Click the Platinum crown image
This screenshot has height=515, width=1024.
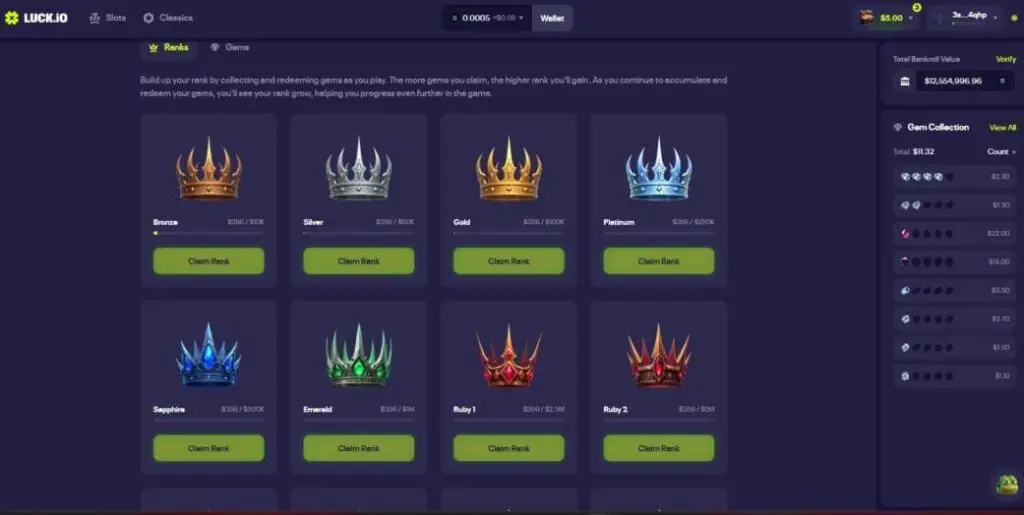[658, 169]
